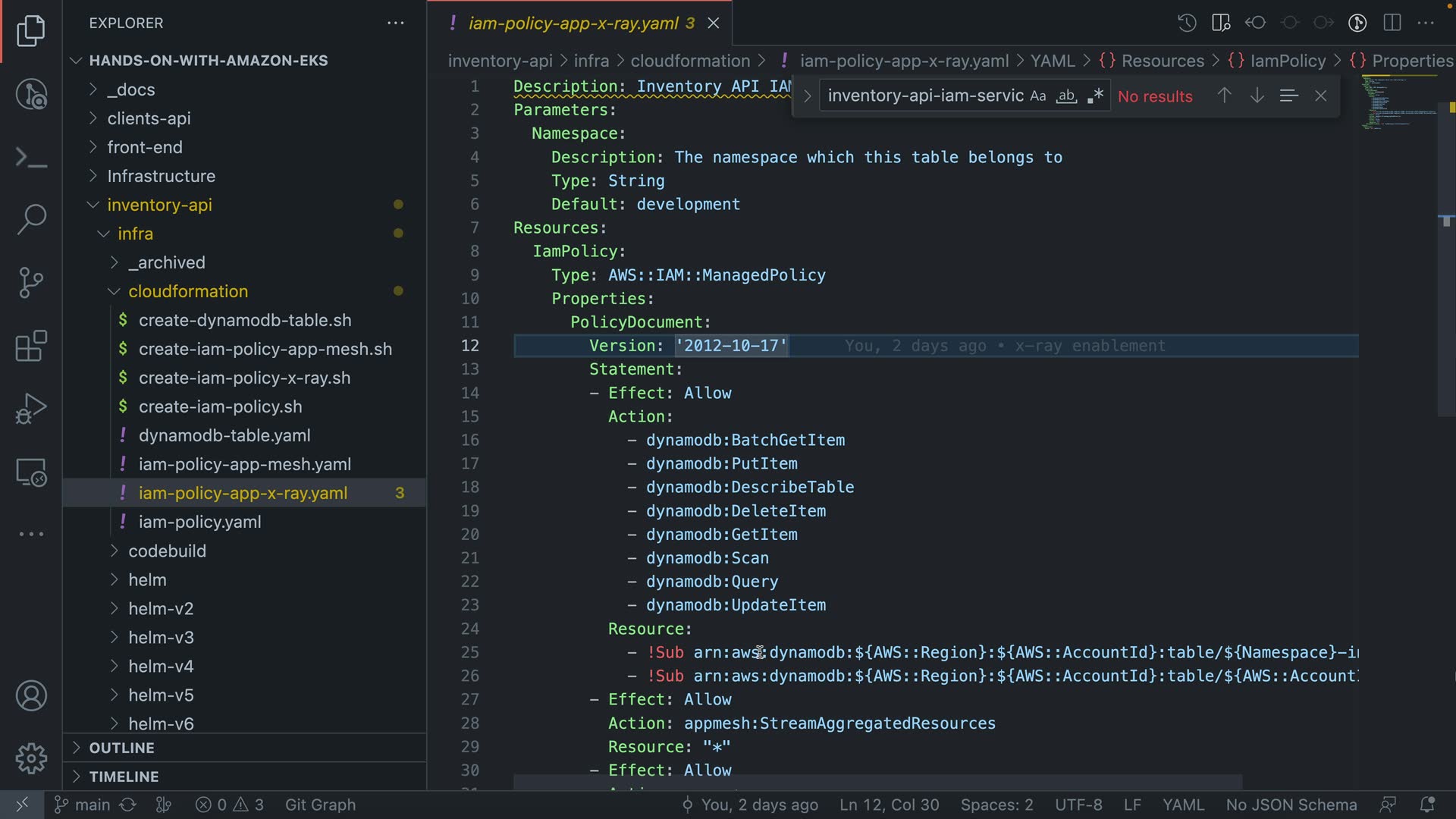
Task: Expand the codebuild folder
Action: pos(167,551)
